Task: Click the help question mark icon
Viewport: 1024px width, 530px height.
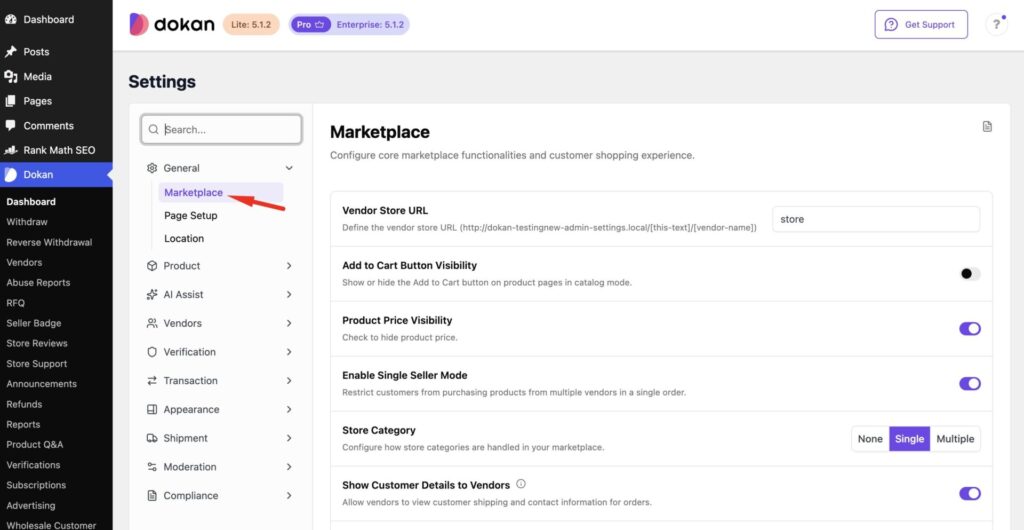Action: point(996,25)
